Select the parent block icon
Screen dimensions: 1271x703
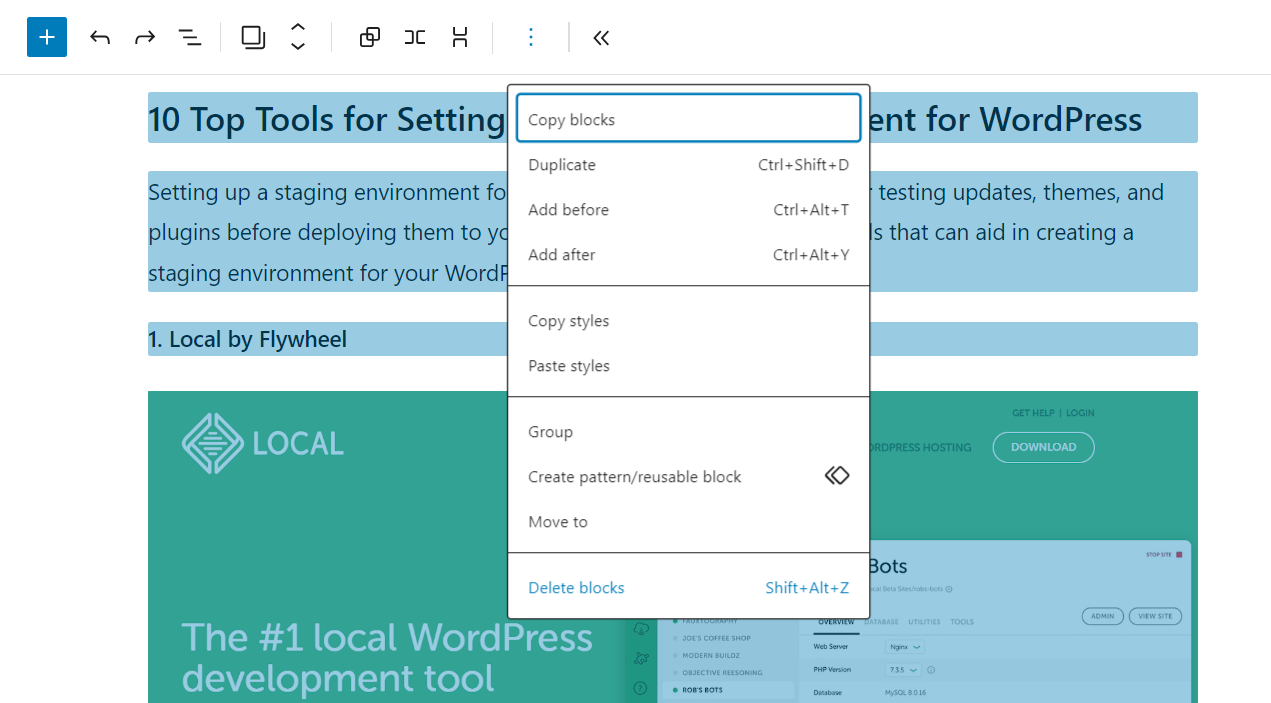point(253,38)
